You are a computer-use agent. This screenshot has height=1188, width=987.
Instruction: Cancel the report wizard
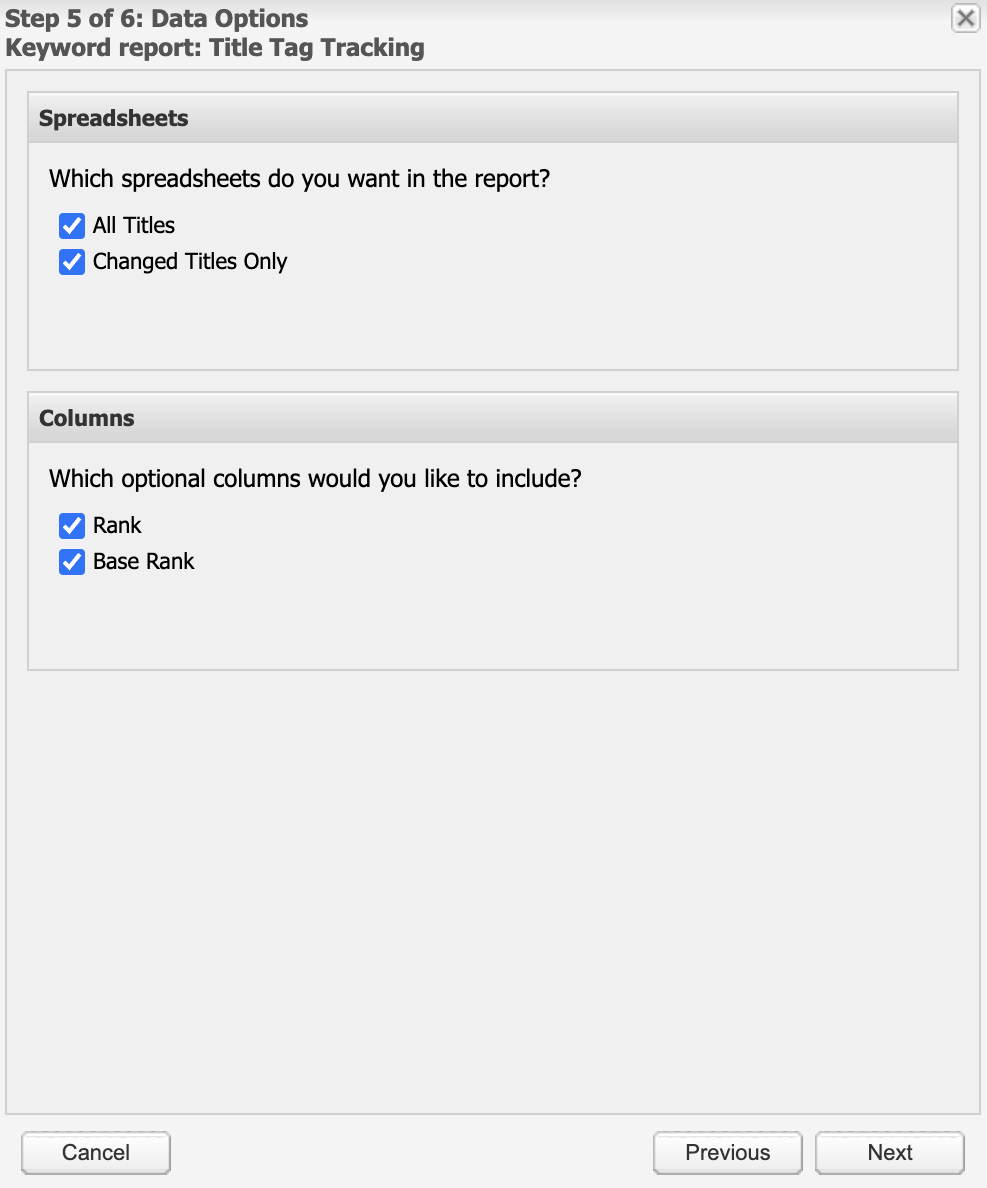[x=95, y=1152]
